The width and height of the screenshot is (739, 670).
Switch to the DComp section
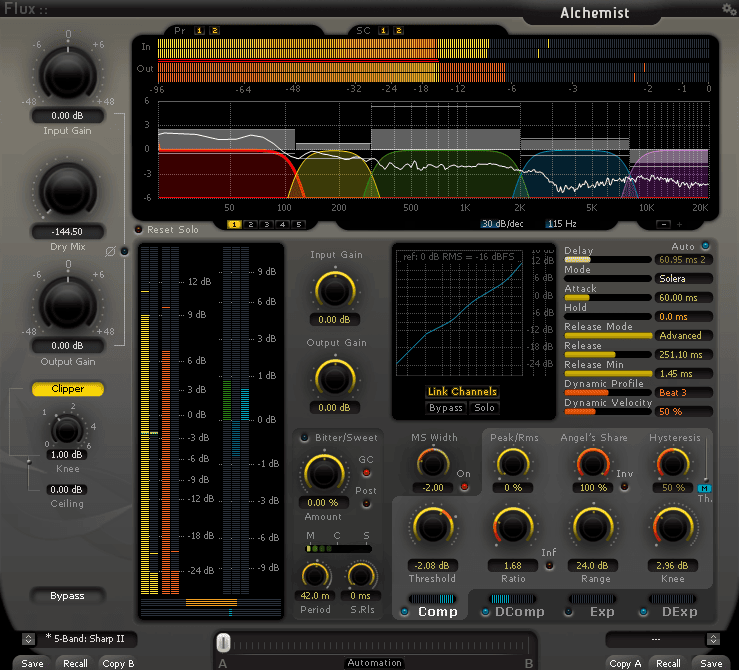pyautogui.click(x=519, y=612)
